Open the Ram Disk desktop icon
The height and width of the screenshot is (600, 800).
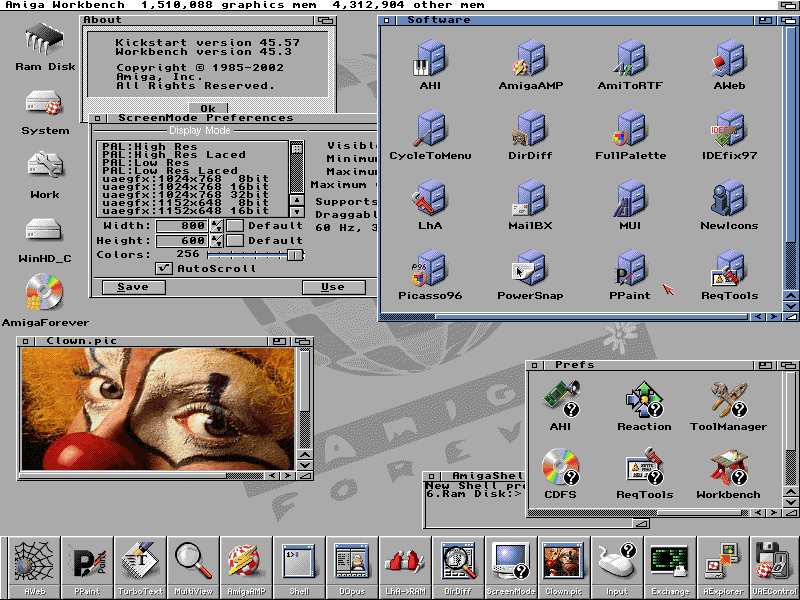click(45, 39)
